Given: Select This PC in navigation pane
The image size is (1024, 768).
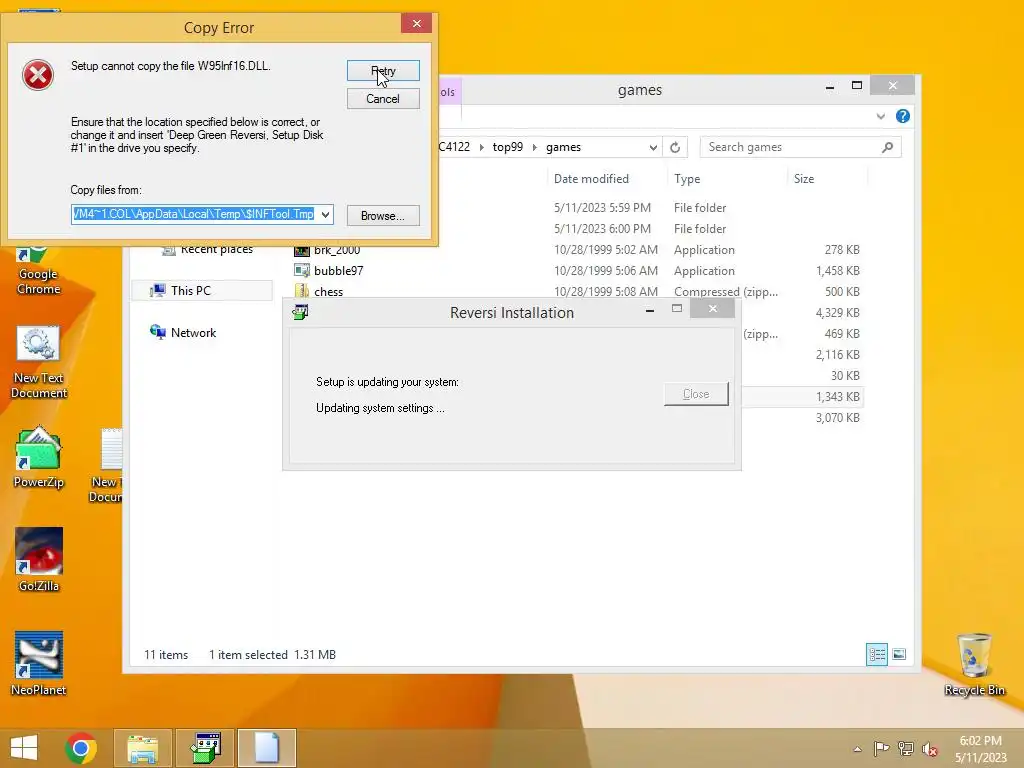Looking at the screenshot, I should pos(202,291).
